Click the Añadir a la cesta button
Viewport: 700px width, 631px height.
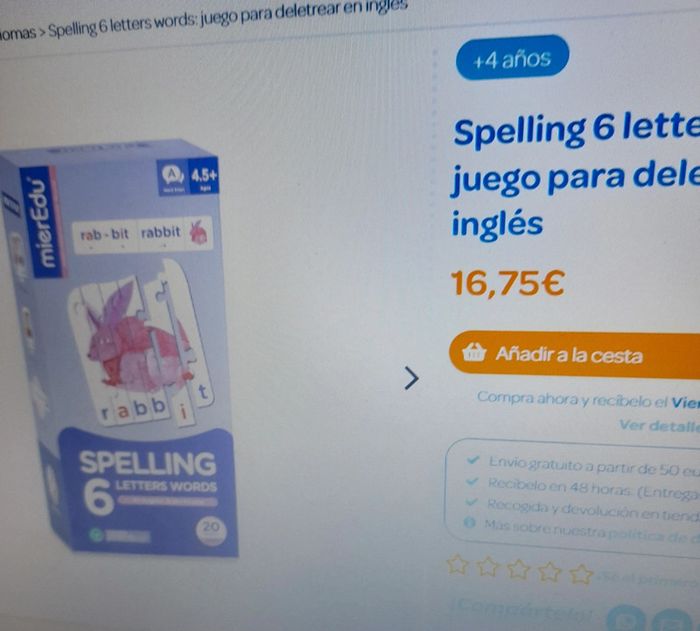(x=575, y=355)
